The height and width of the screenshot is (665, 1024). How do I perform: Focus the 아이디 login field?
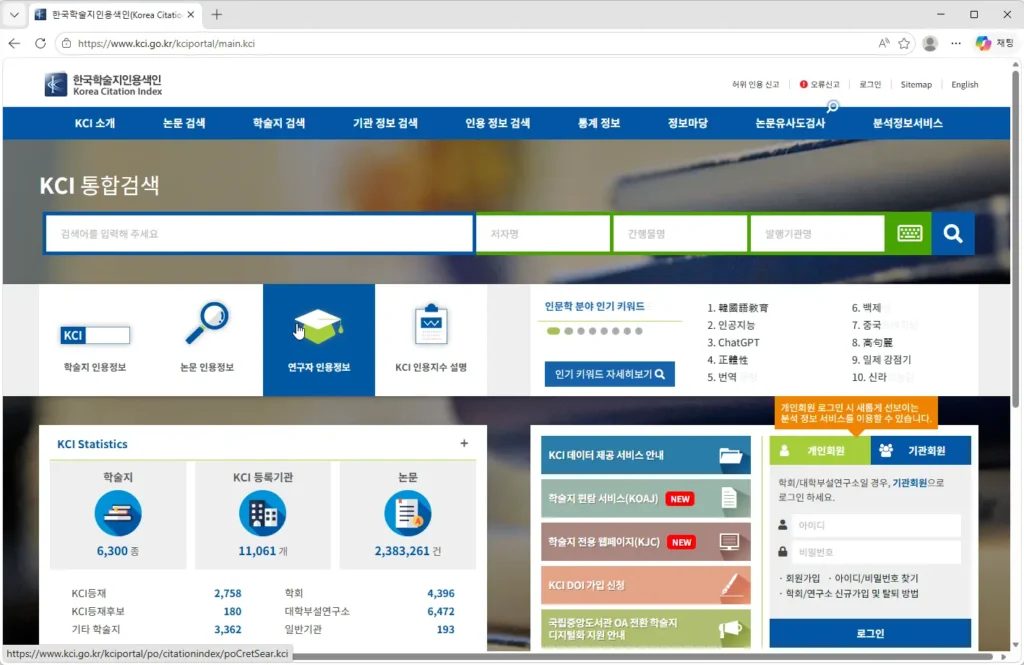coord(876,525)
